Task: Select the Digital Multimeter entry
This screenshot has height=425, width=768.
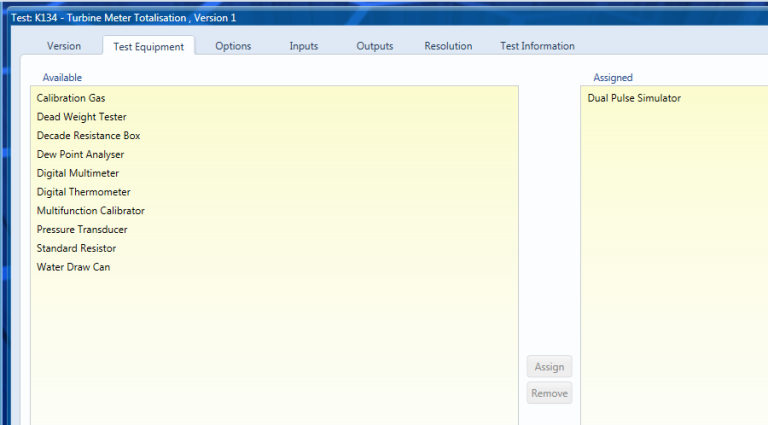Action: click(78, 174)
